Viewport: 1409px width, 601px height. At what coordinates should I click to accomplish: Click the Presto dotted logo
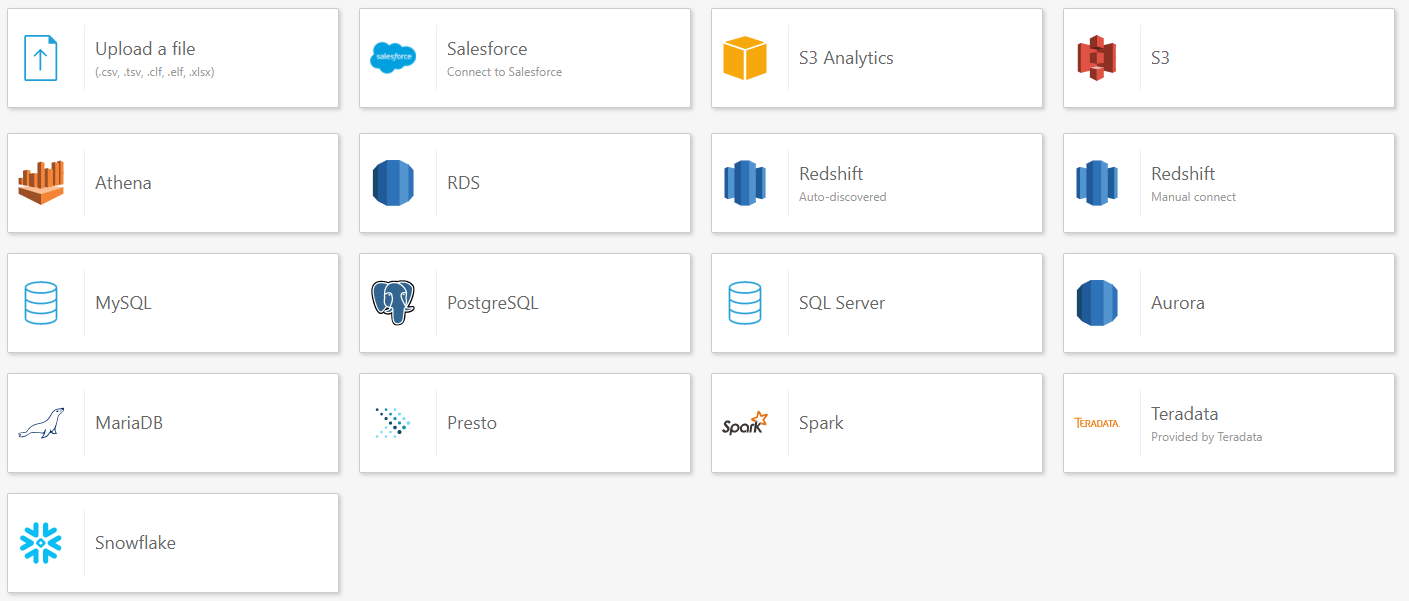pos(393,423)
